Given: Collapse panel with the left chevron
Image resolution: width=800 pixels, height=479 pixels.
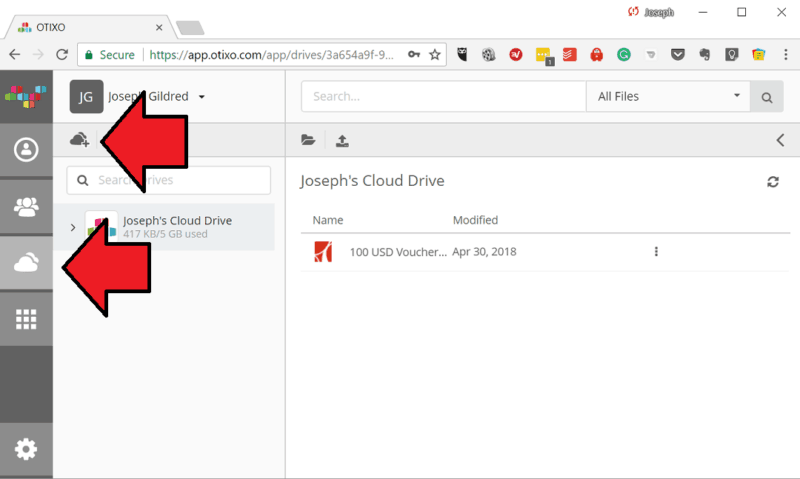Looking at the screenshot, I should pyautogui.click(x=780, y=140).
